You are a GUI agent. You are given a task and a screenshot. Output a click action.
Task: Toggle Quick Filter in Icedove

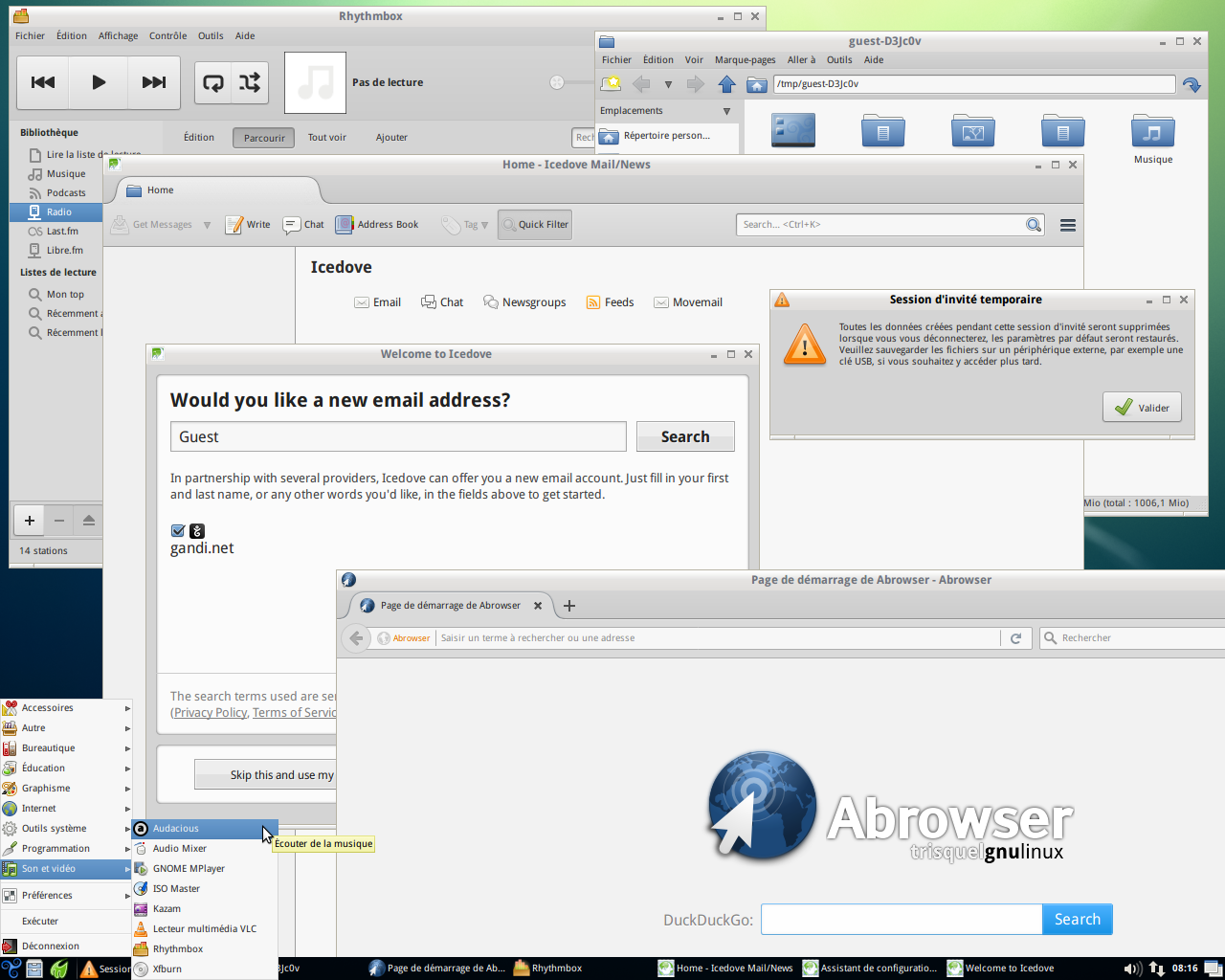pos(535,225)
